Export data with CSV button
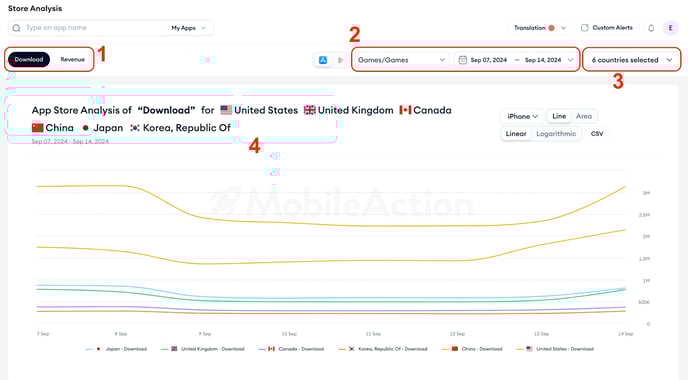The width and height of the screenshot is (688, 380). tap(597, 134)
